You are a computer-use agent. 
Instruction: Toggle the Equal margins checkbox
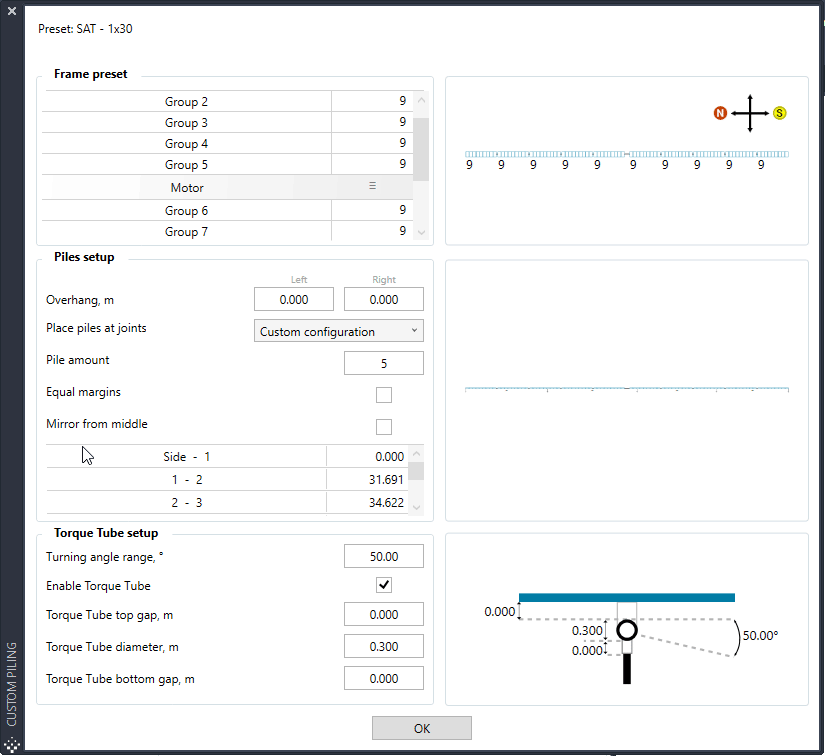pos(384,395)
